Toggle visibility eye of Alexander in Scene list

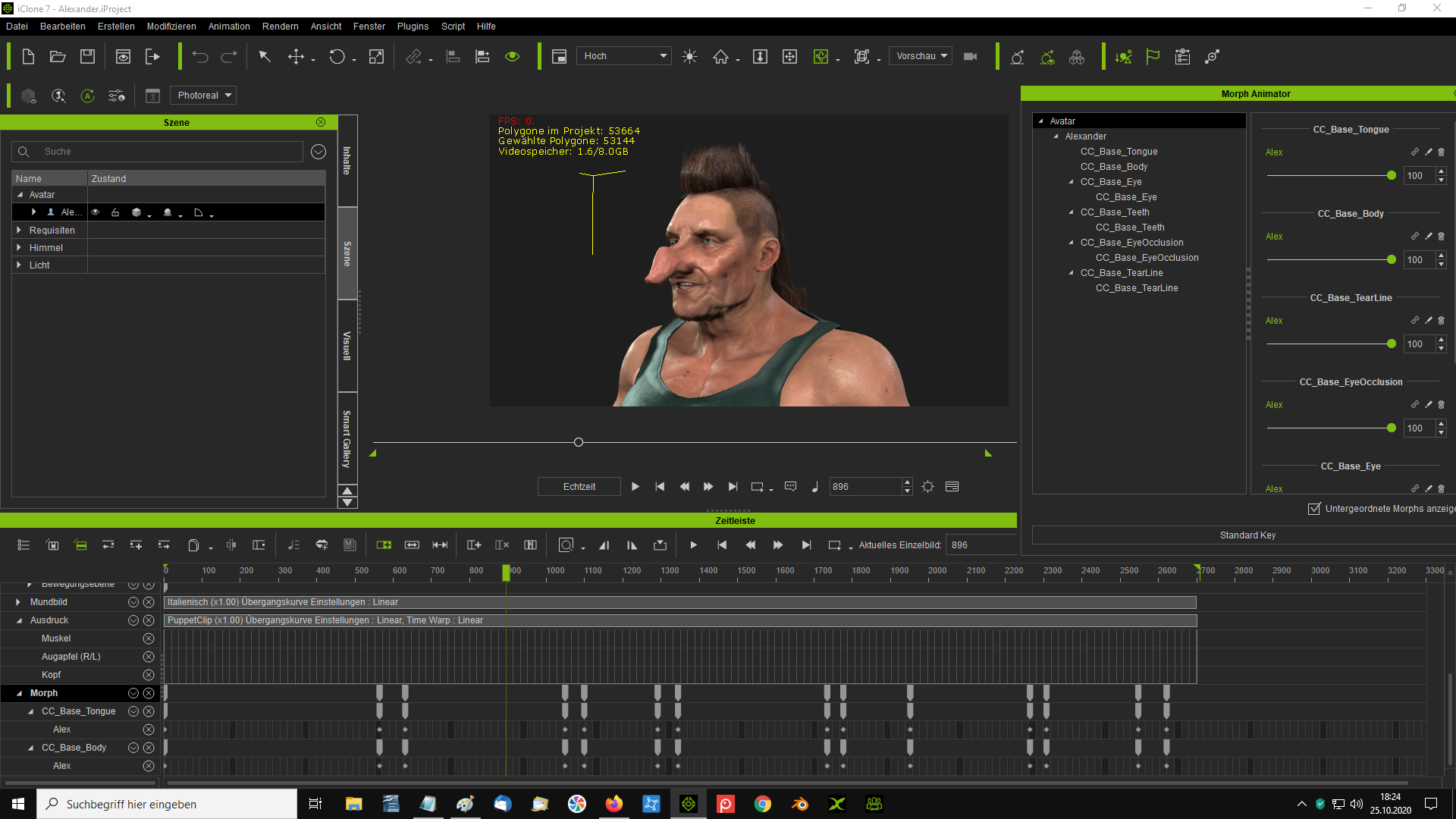pyautogui.click(x=96, y=212)
